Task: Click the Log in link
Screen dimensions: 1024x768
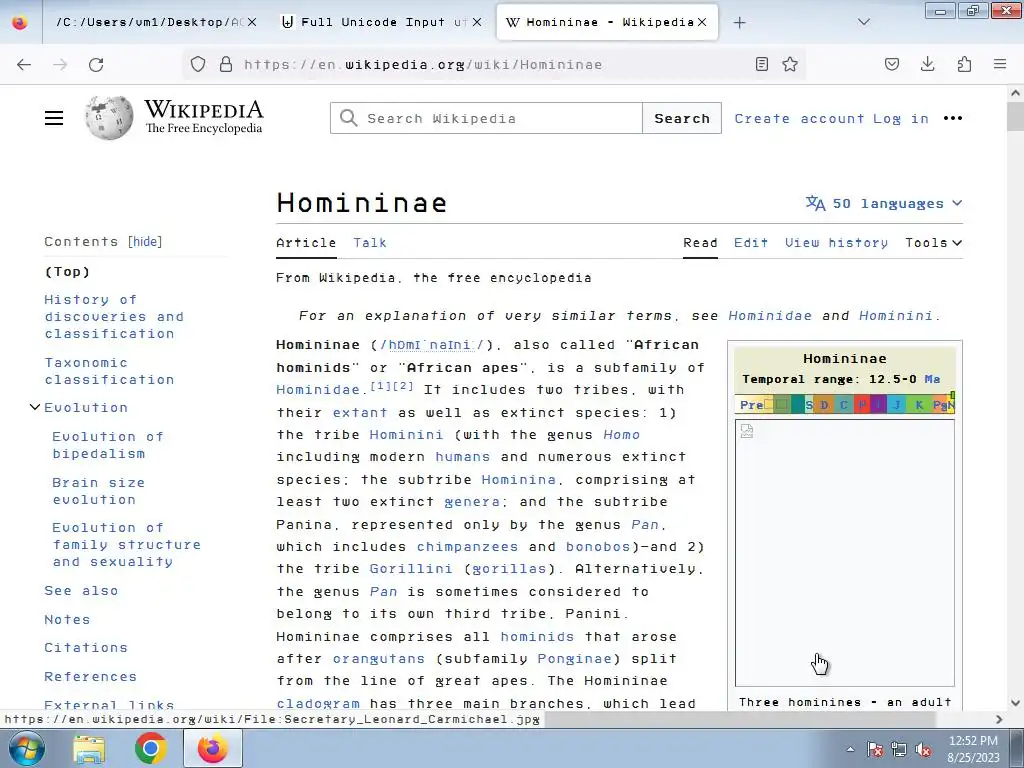Action: (x=901, y=118)
